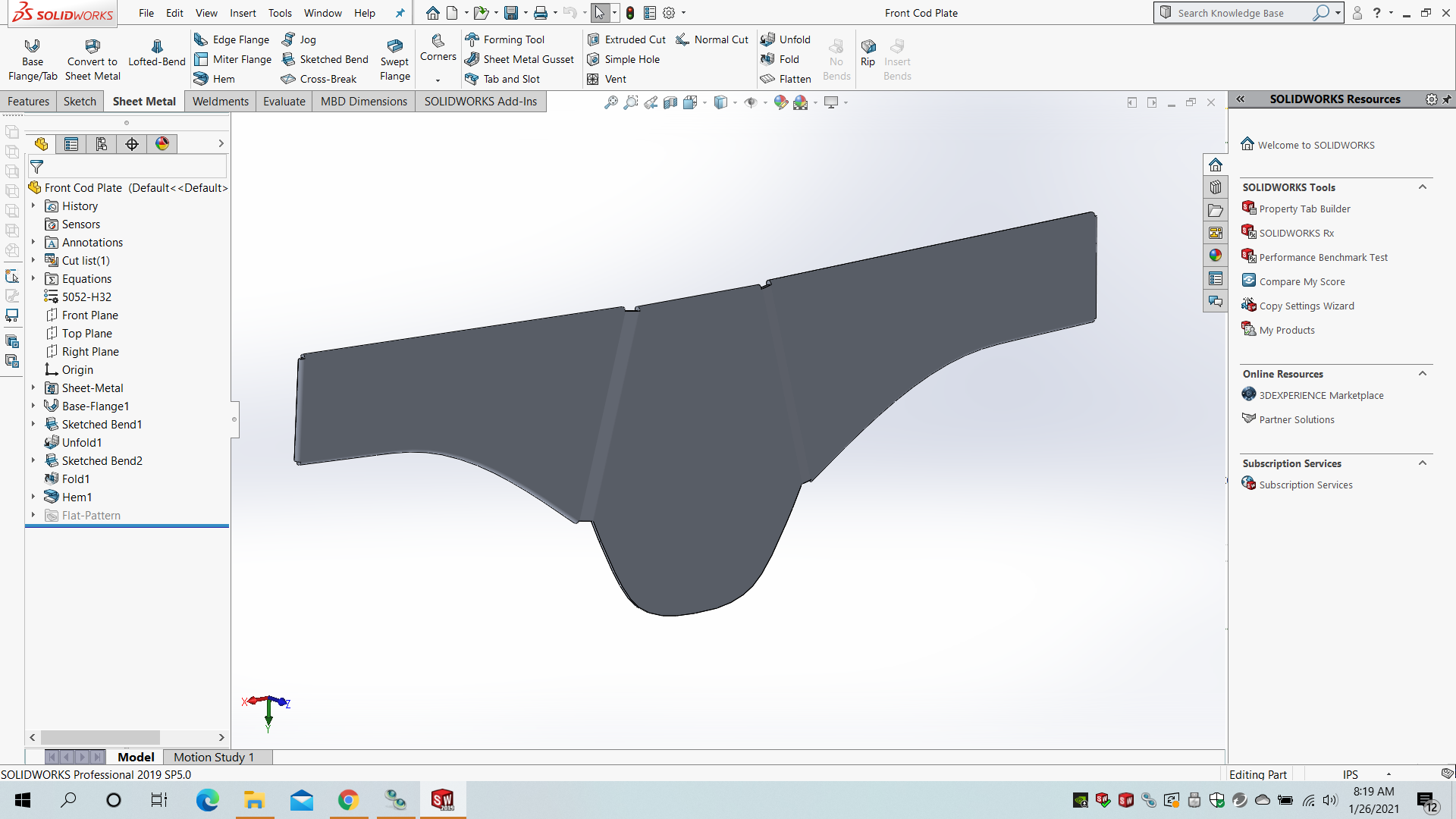Activate the Extruded Cut tool
This screenshot has height=819, width=1456.
[626, 39]
